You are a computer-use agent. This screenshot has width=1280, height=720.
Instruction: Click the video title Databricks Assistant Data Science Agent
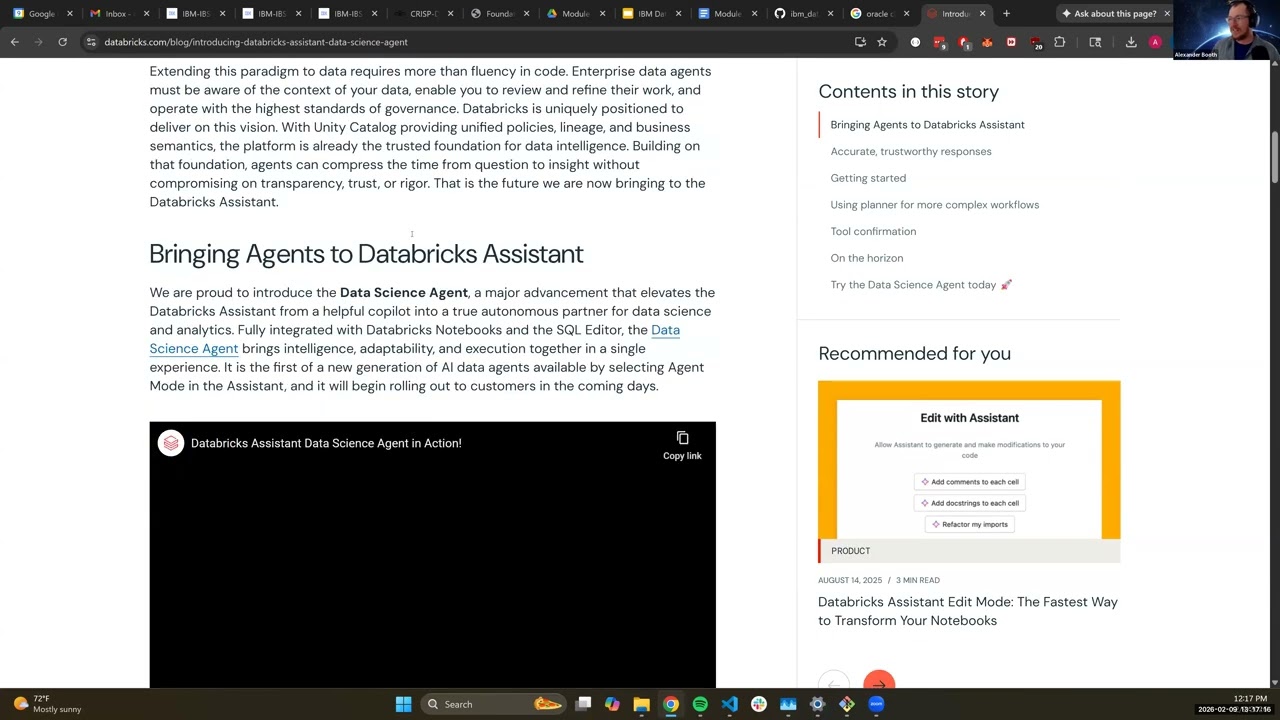coord(326,443)
